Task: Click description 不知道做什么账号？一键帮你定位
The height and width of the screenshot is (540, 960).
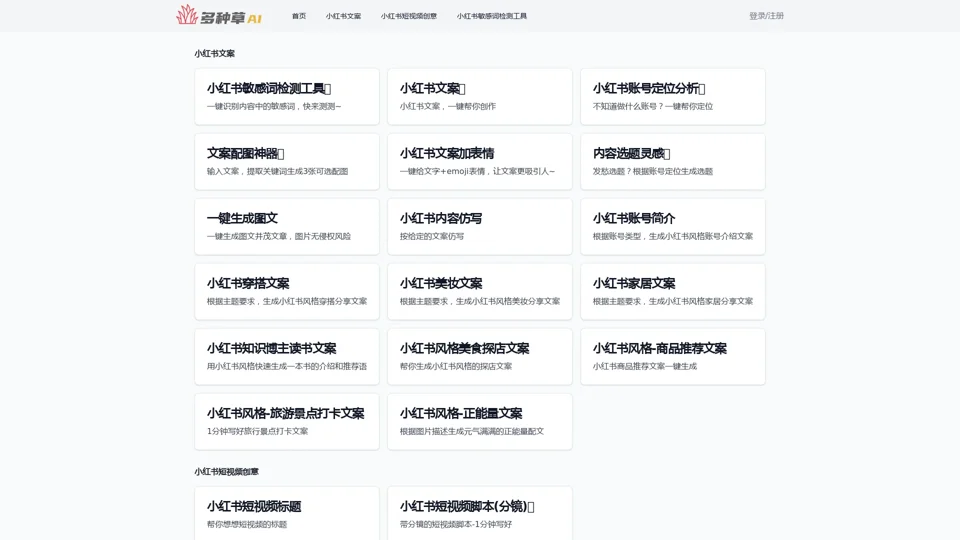Action: [x=653, y=106]
